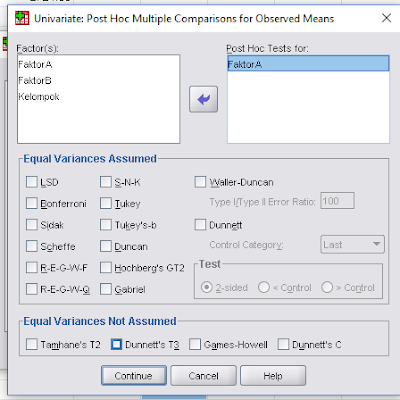This screenshot has height=400, width=400.
Task: Select the 2-sided test radio button
Action: [x=206, y=287]
